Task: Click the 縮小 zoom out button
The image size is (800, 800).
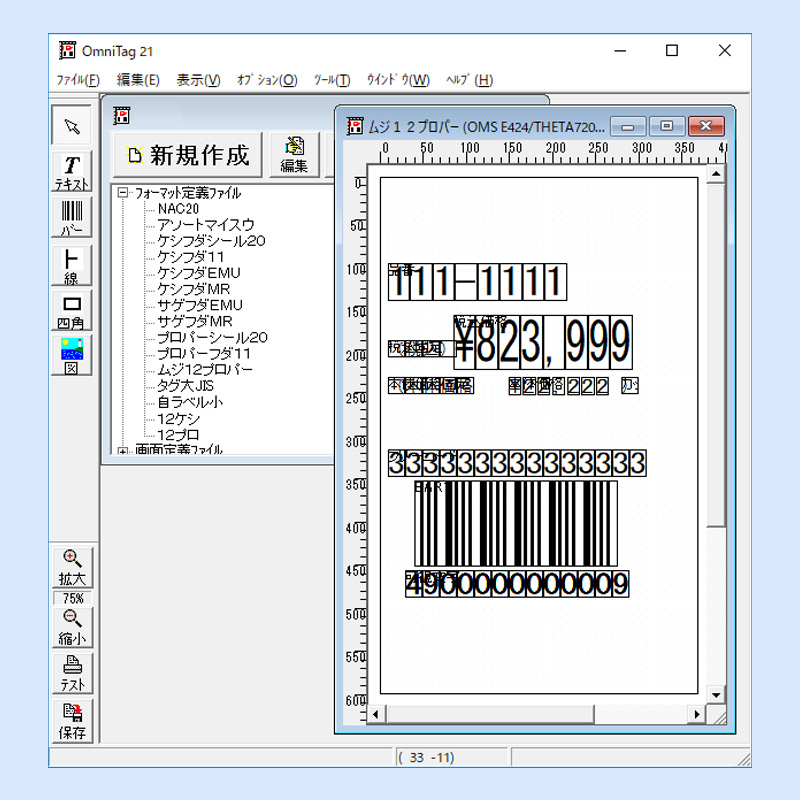Action: [72, 627]
